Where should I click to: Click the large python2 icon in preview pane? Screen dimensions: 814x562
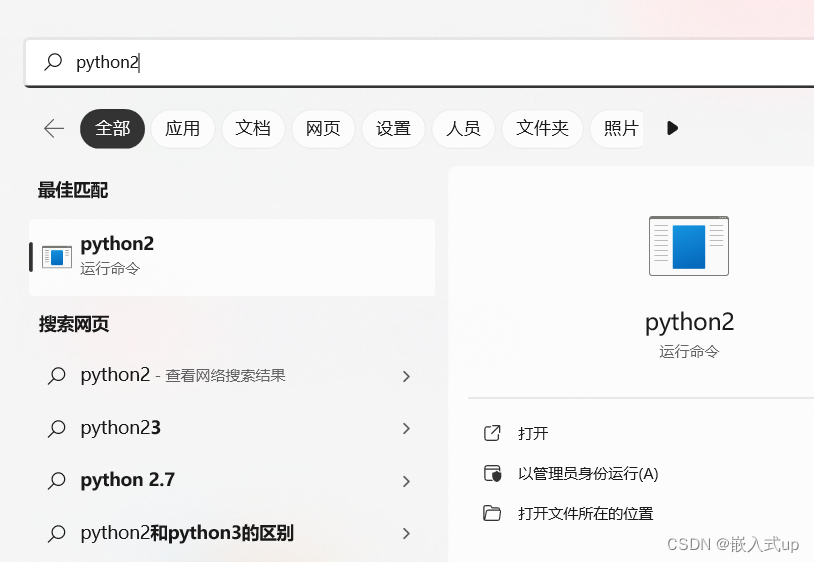pos(689,246)
